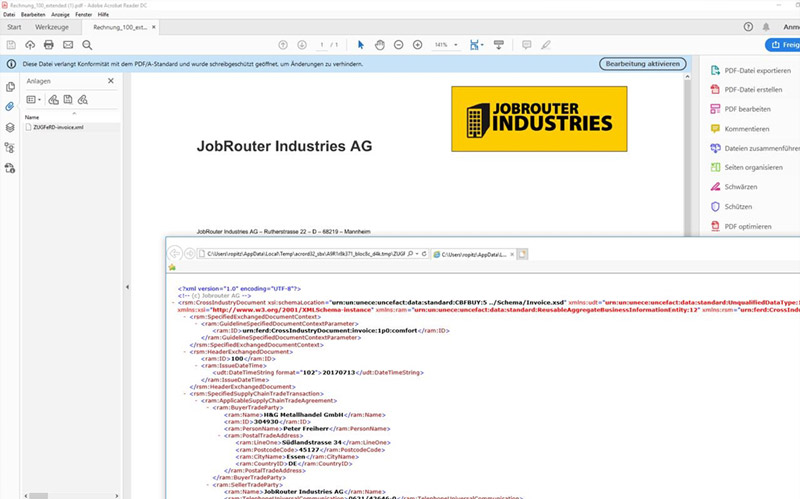The image size is (800, 499).
Task: Open the search magnifier tool
Action: click(87, 45)
